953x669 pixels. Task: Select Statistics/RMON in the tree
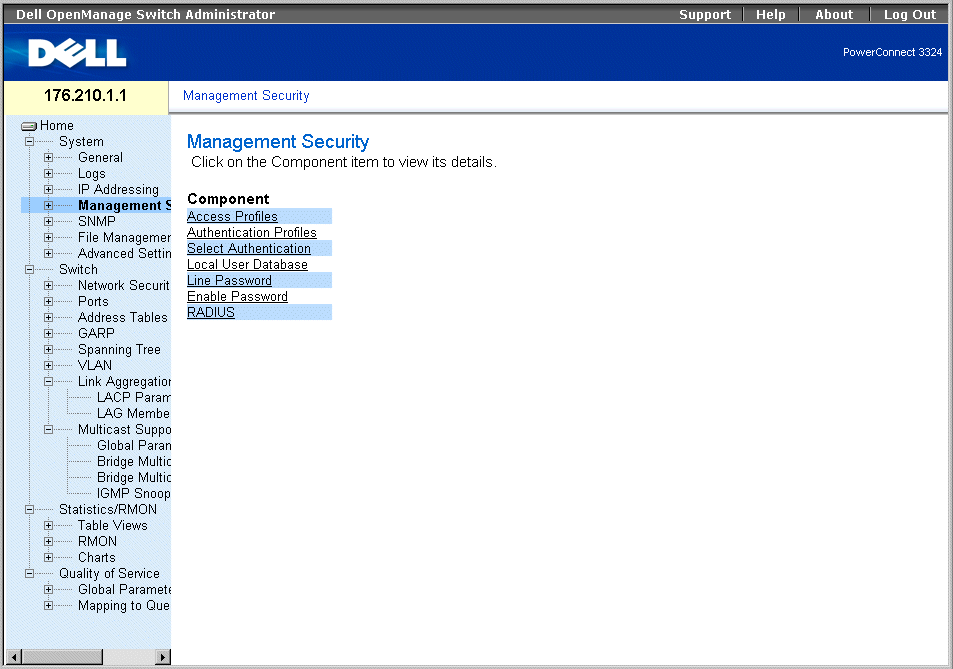(108, 510)
